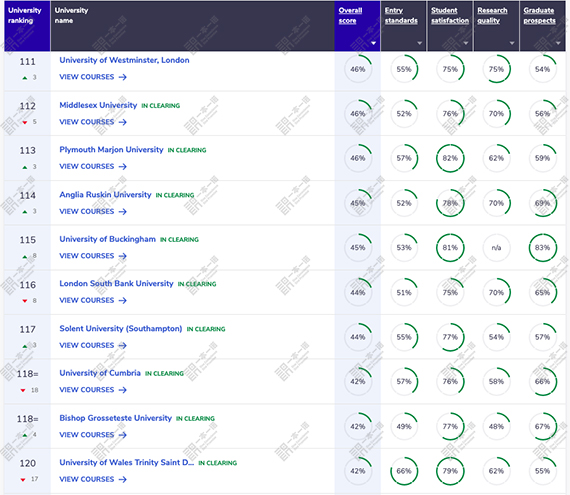This screenshot has width=570, height=495.
Task: Open London South Bank University page
Action: [x=116, y=283]
